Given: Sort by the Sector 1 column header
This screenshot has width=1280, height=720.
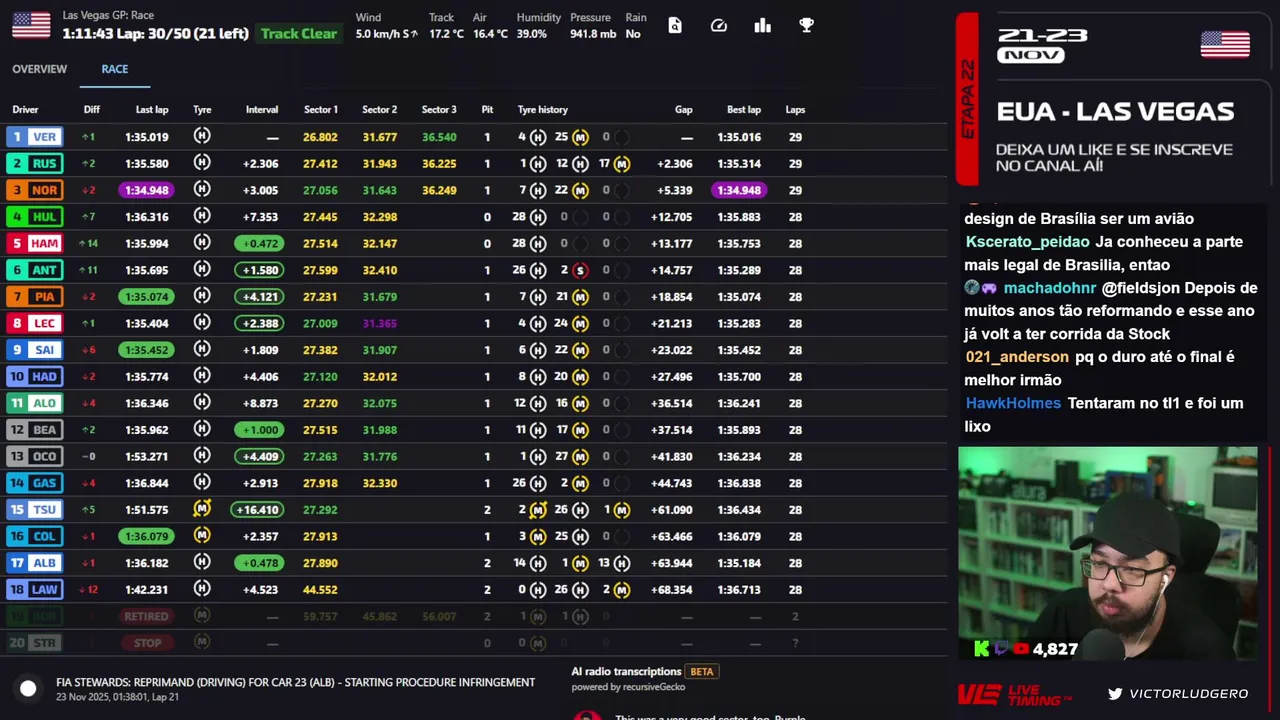Looking at the screenshot, I should click(321, 110).
